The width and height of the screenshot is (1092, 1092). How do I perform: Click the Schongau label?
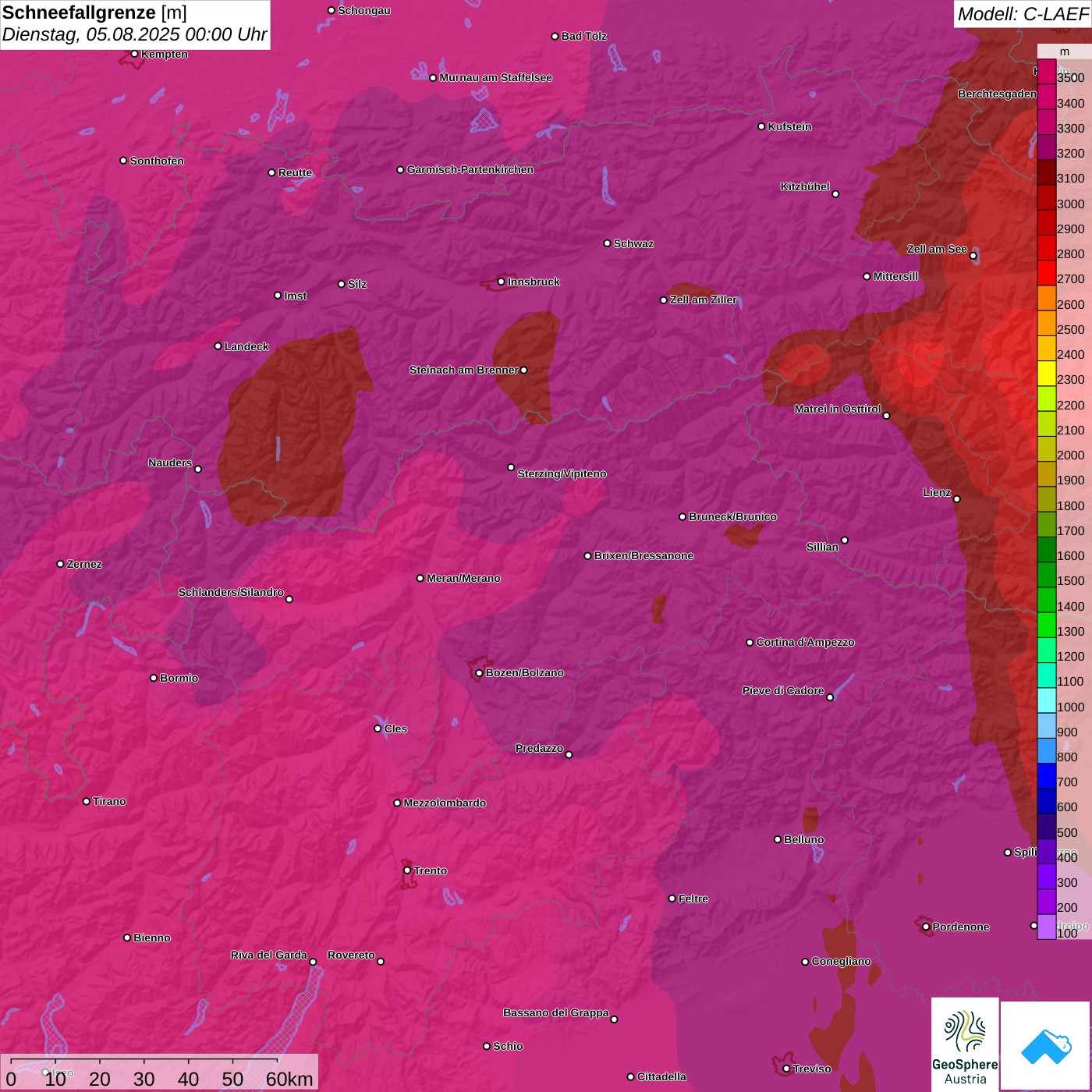tap(363, 10)
